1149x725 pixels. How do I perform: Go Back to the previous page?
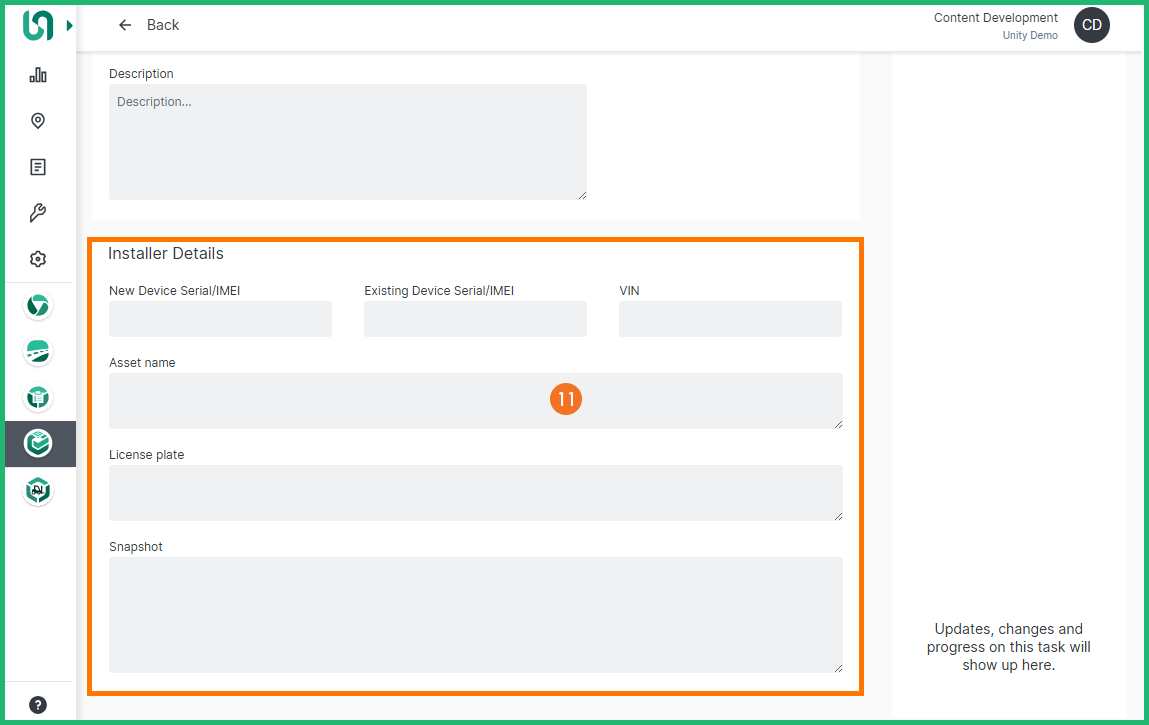tap(149, 25)
